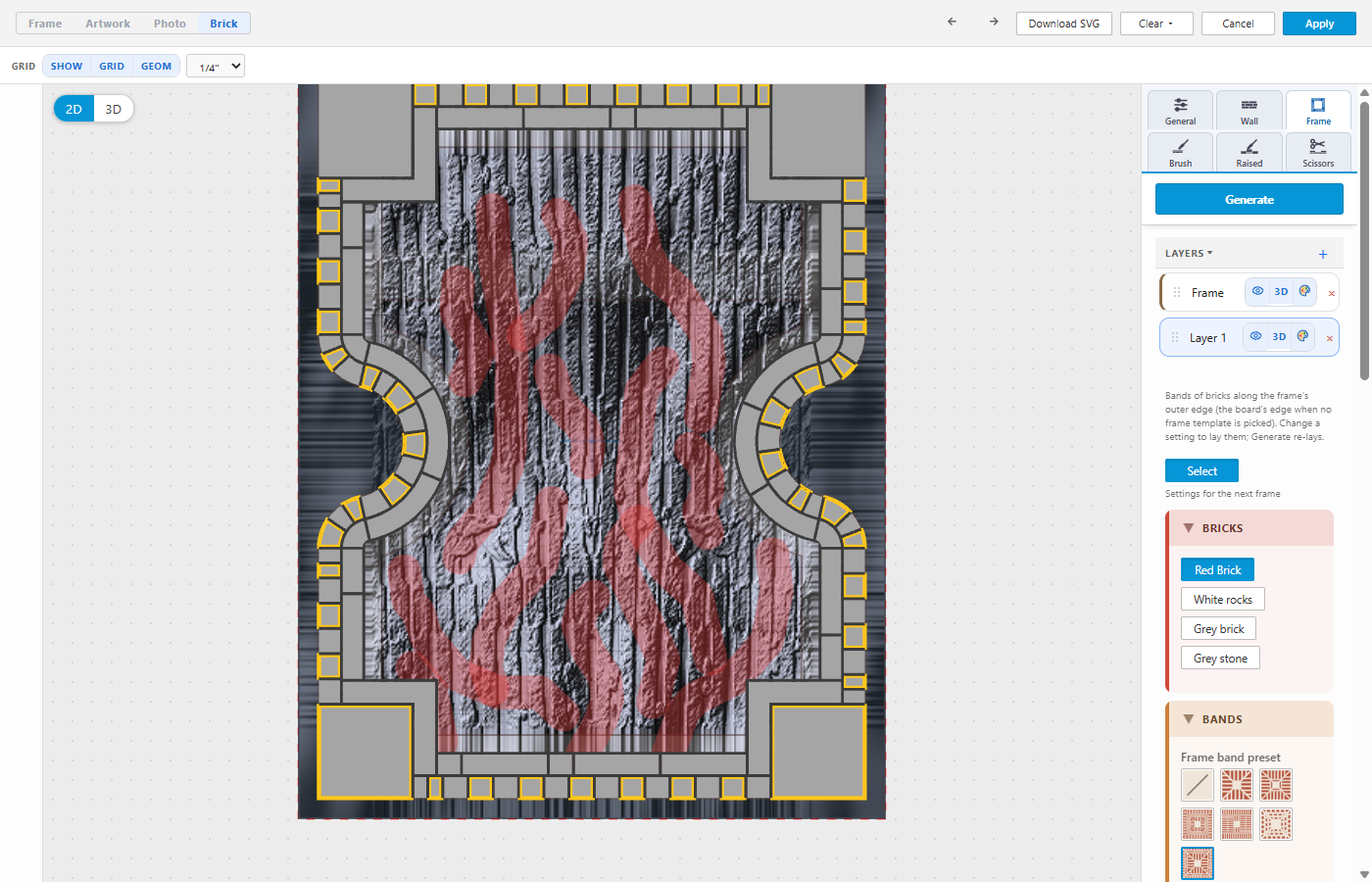This screenshot has height=882, width=1372.
Task: Select the blue-outlined active band preset
Action: (x=1198, y=863)
